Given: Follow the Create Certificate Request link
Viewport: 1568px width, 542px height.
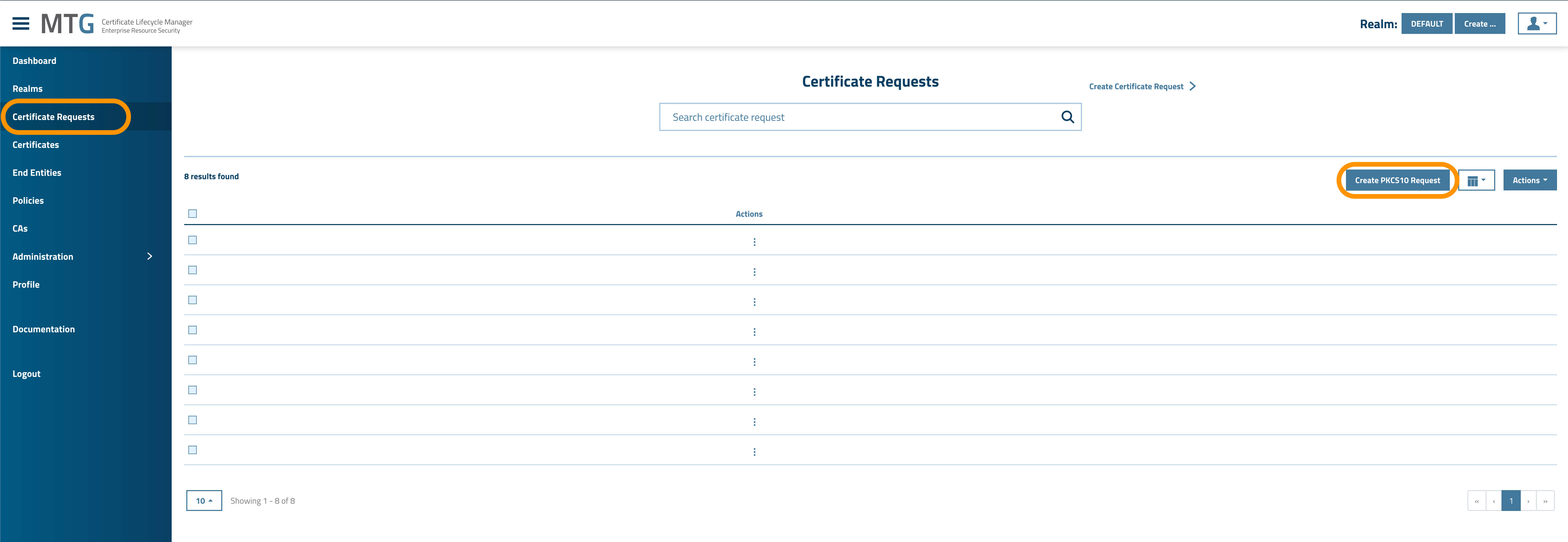Looking at the screenshot, I should pyautogui.click(x=1142, y=86).
